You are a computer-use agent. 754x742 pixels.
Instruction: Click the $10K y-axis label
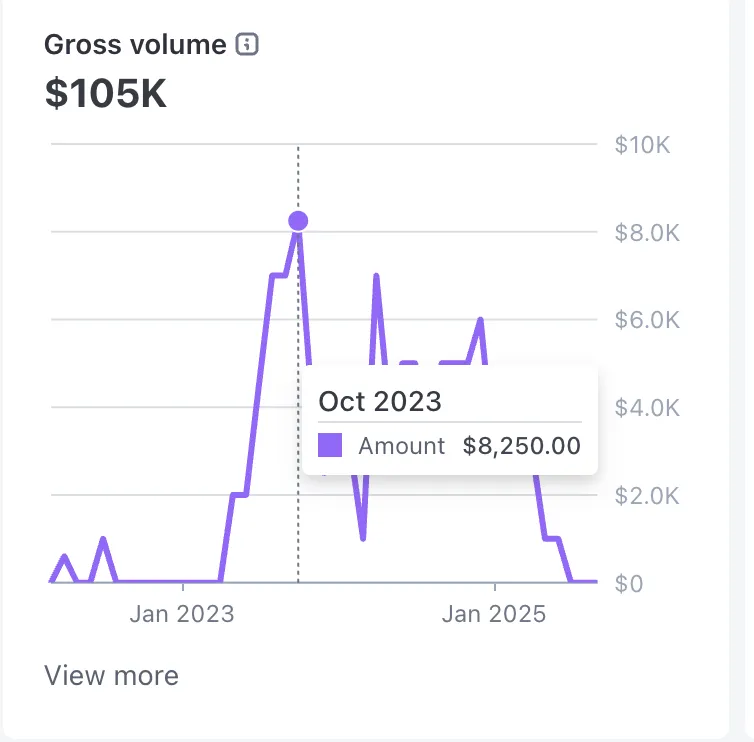click(642, 146)
